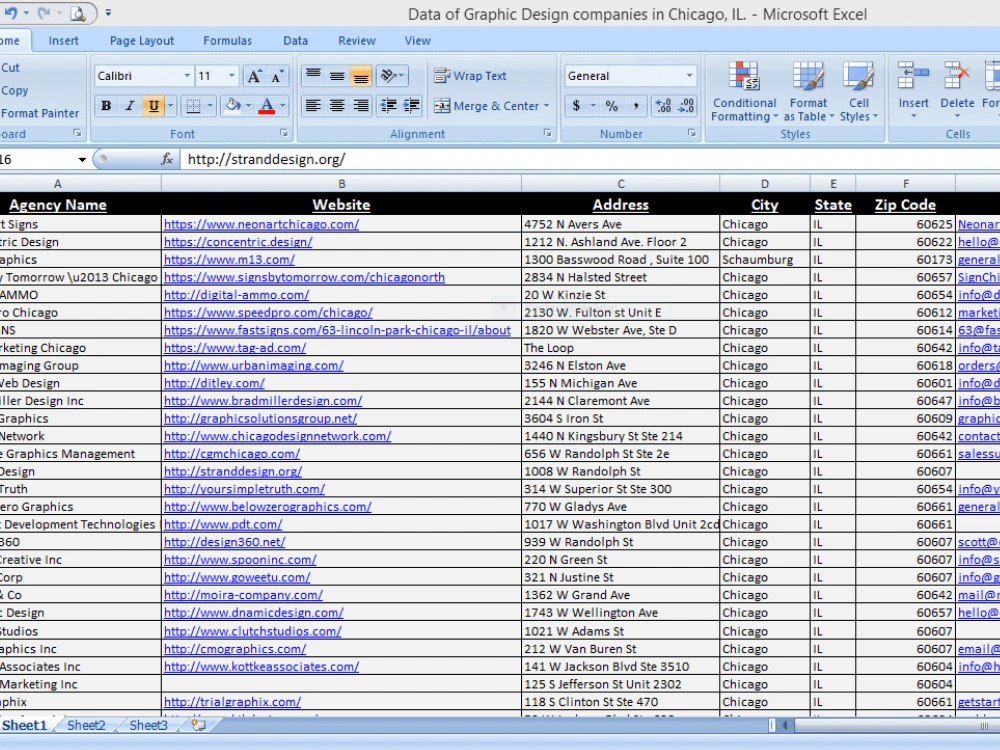This screenshot has height=750, width=1000.
Task: Click Accounting Number Format dollar icon
Action: click(577, 106)
